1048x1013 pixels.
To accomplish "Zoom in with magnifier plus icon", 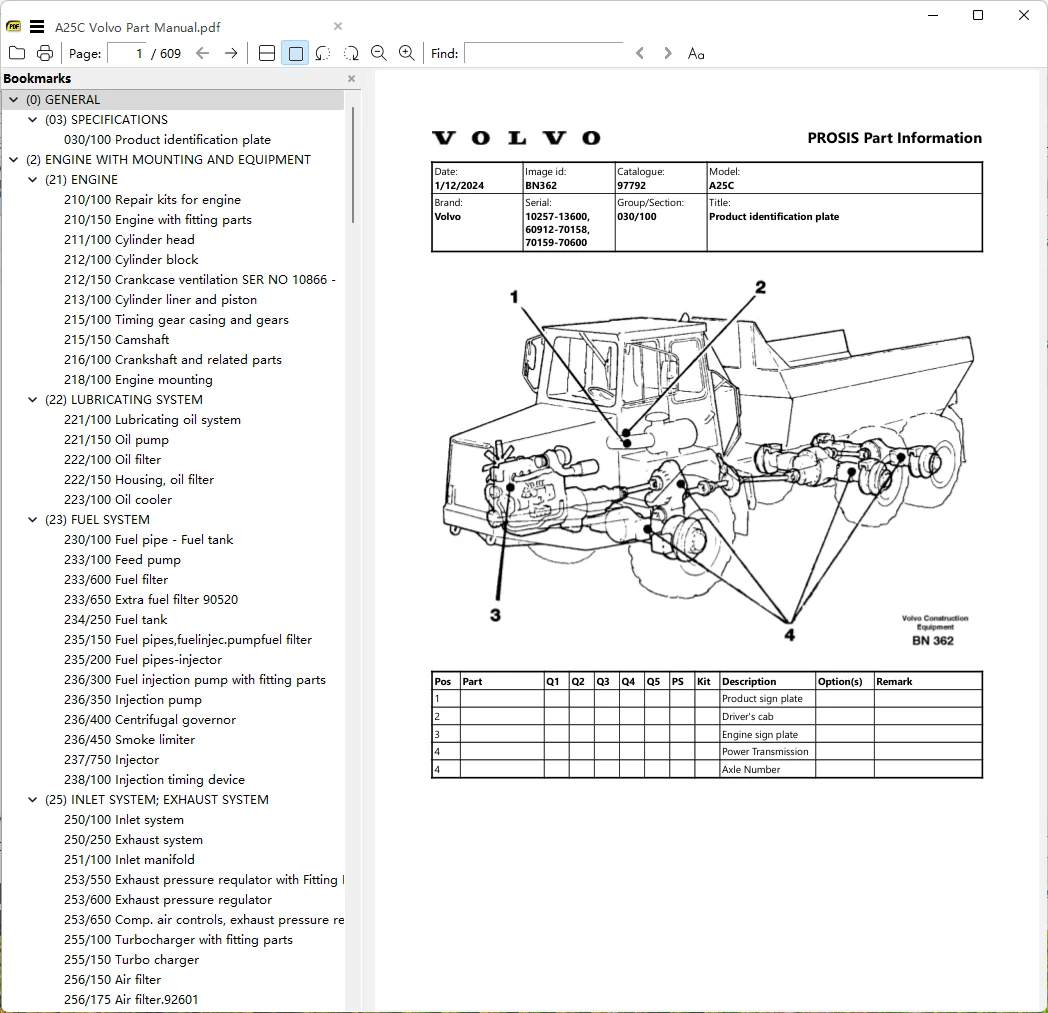I will (406, 53).
